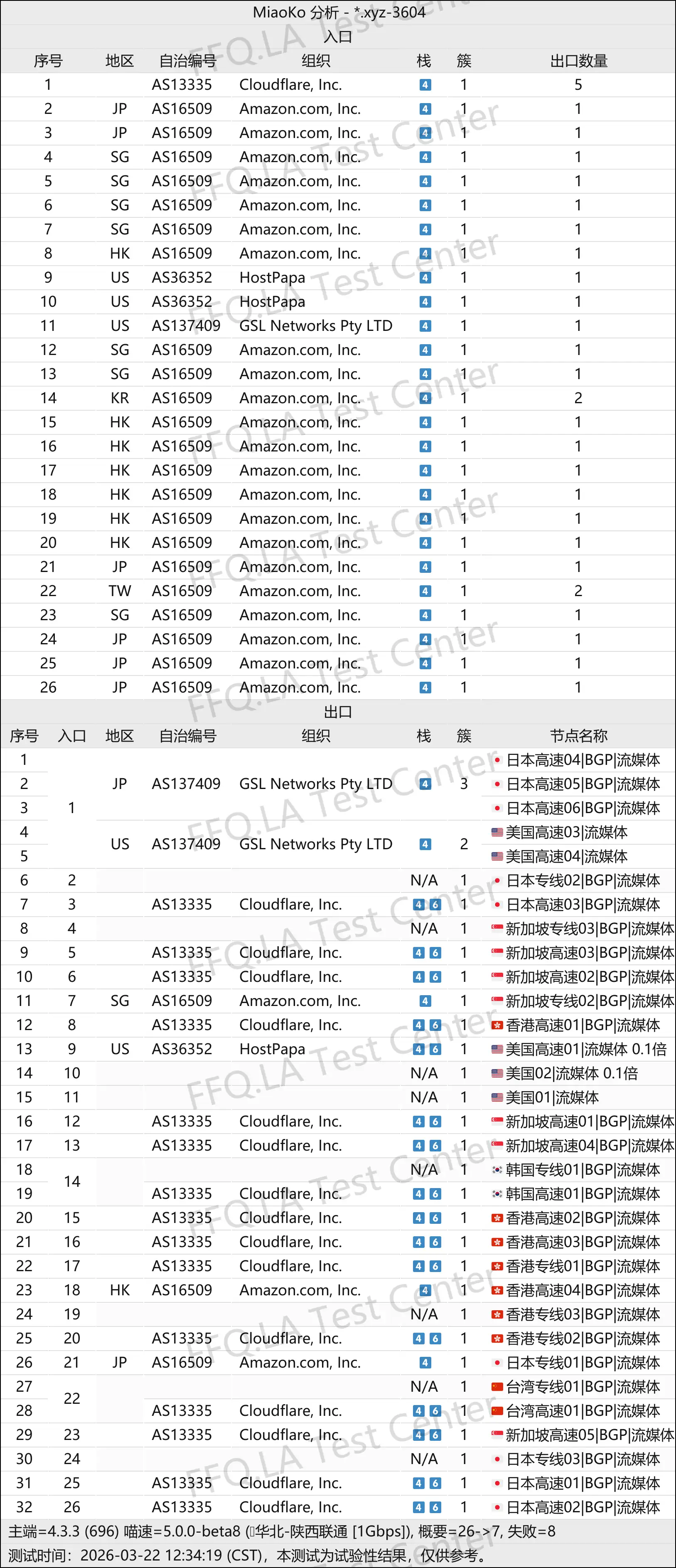
Task: Expand the 入口 section header
Action: [x=338, y=36]
